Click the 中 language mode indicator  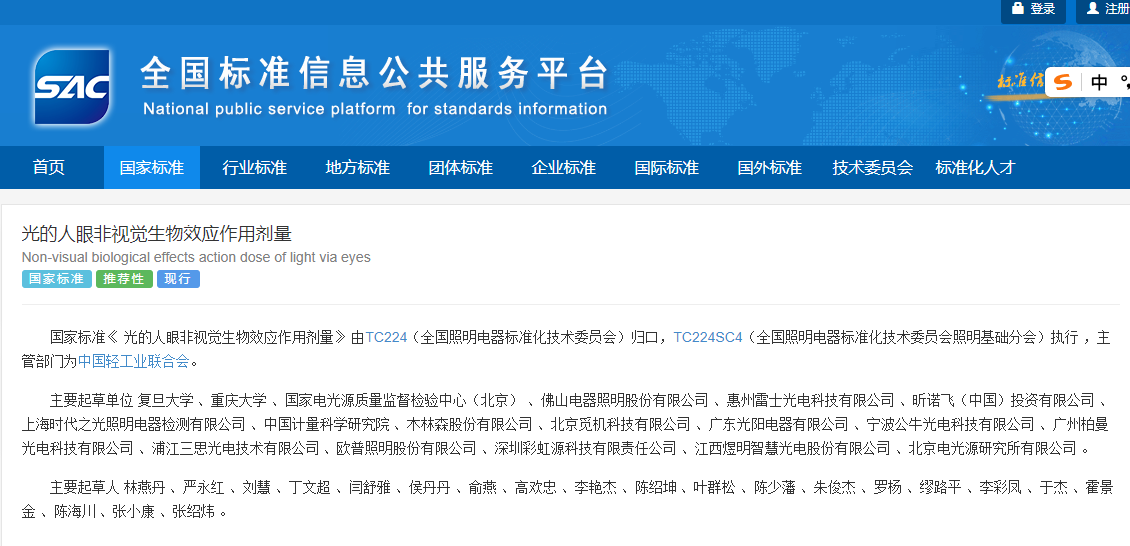[x=1099, y=82]
